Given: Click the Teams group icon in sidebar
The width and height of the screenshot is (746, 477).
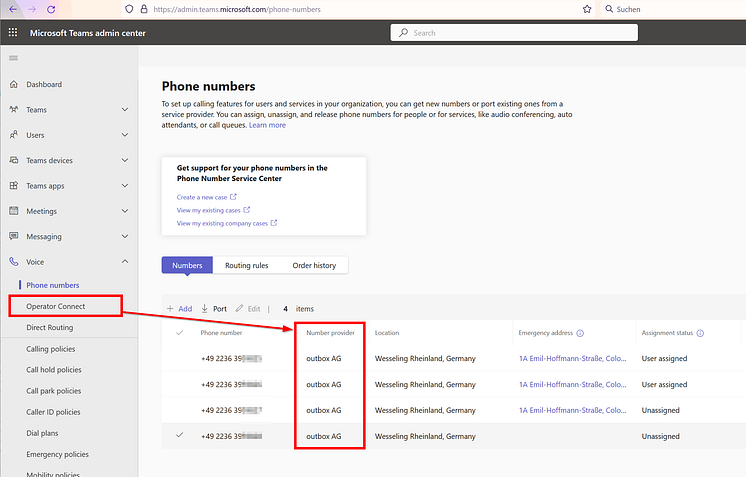Looking at the screenshot, I should tap(14, 109).
